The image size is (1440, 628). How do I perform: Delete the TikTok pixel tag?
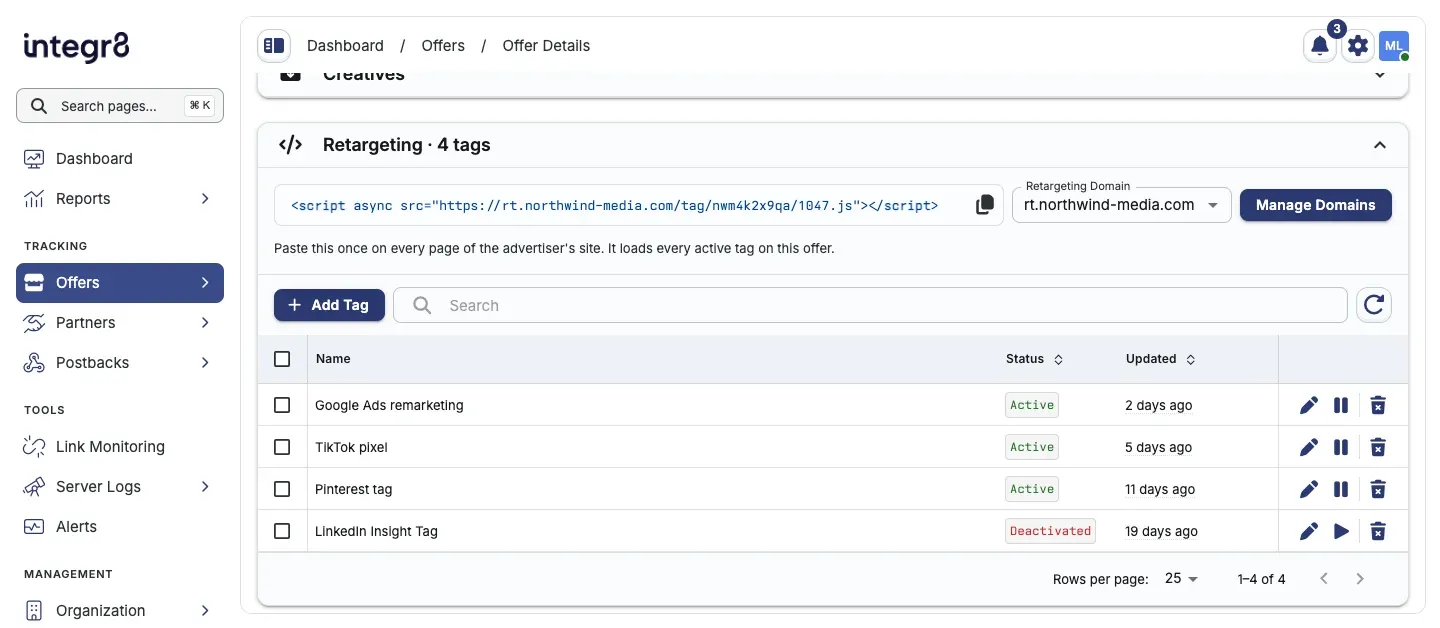tap(1377, 447)
